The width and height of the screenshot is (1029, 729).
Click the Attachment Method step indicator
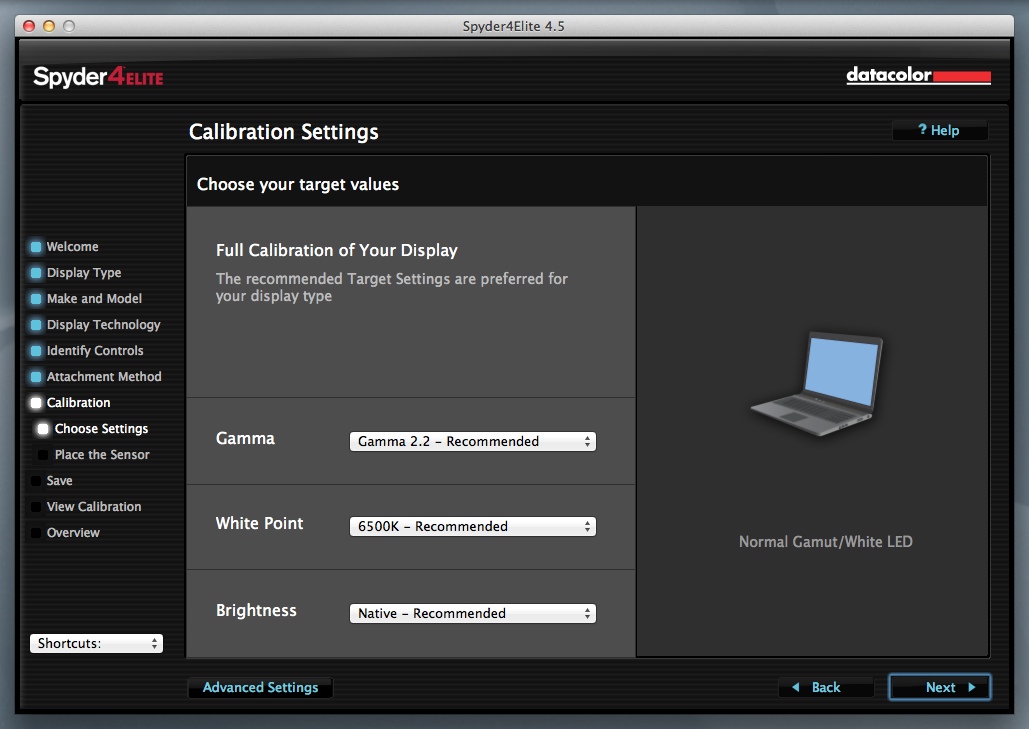pos(36,377)
